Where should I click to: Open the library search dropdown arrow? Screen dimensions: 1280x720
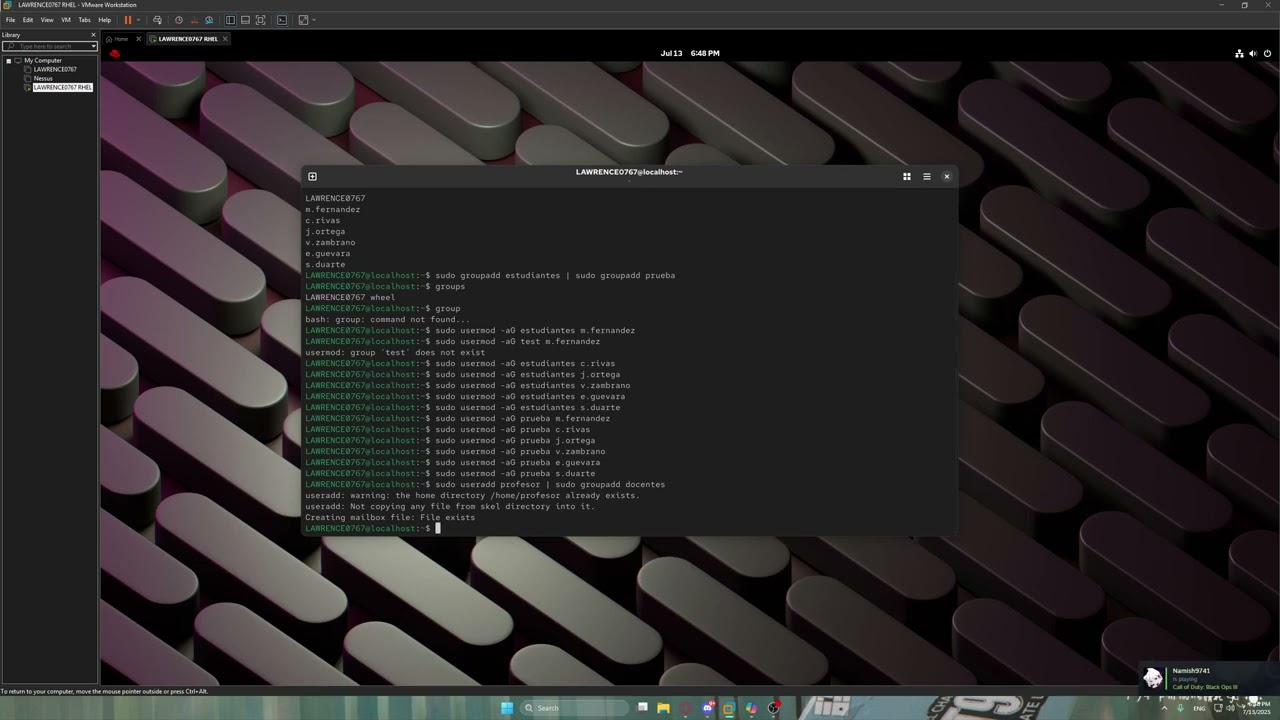click(x=94, y=46)
